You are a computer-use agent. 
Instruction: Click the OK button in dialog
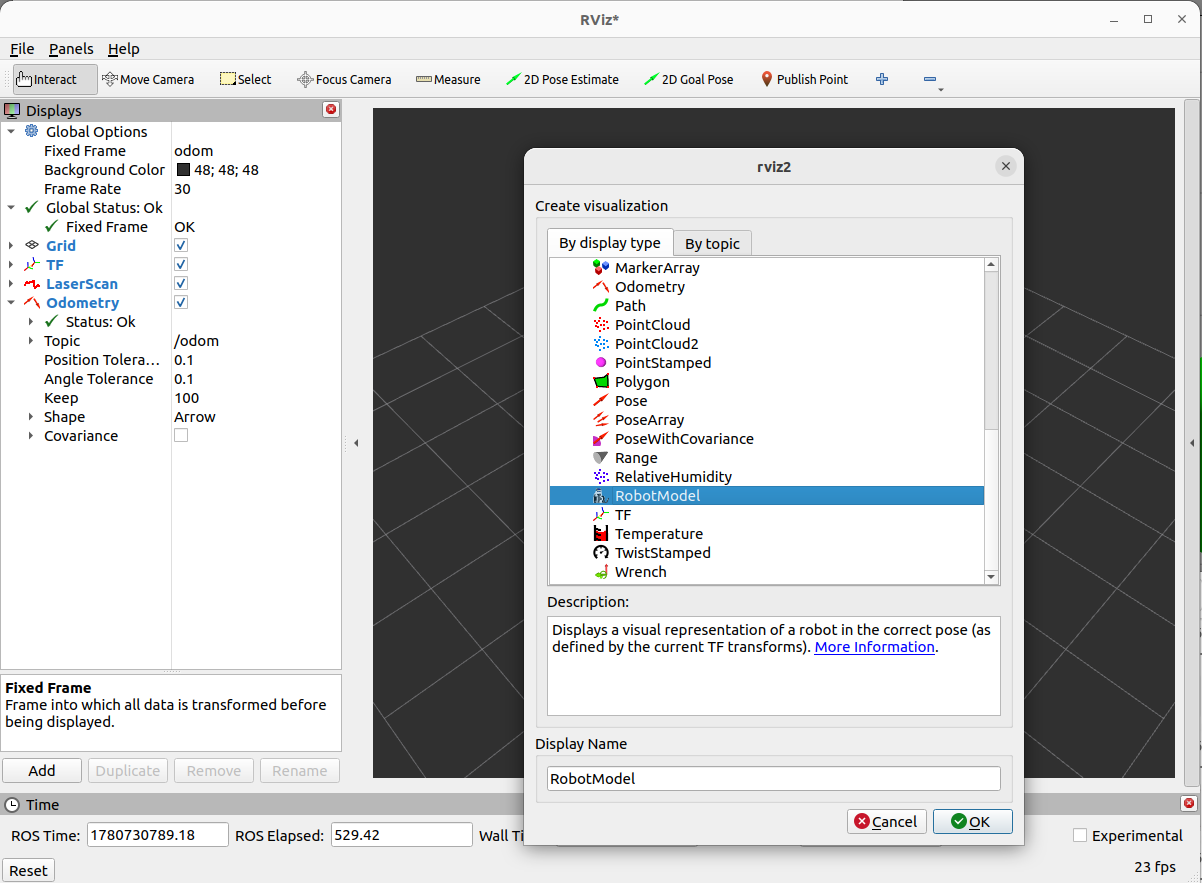[973, 821]
